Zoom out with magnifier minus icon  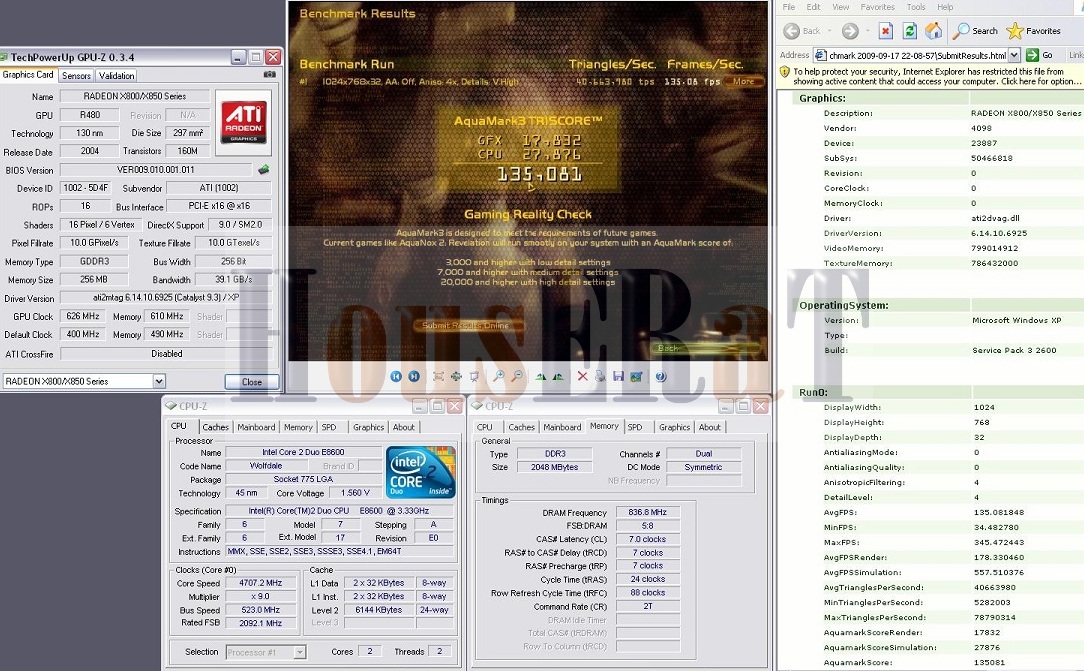(517, 376)
